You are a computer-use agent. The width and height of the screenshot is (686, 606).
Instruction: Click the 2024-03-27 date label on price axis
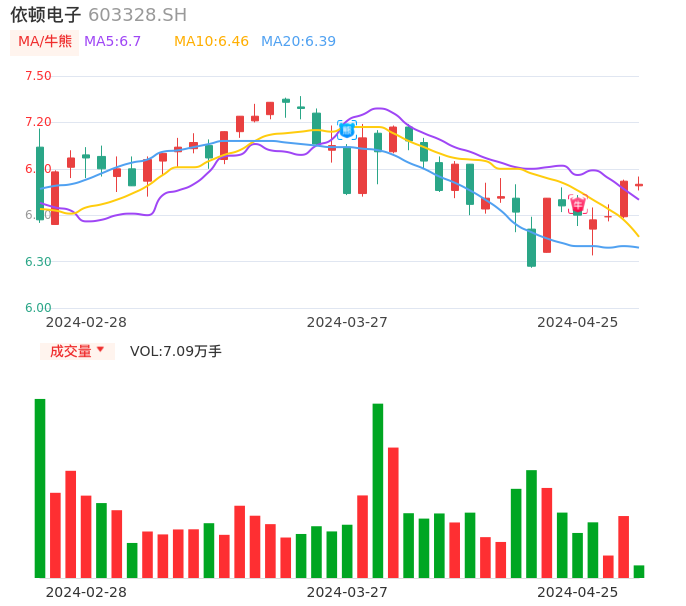pyautogui.click(x=347, y=322)
